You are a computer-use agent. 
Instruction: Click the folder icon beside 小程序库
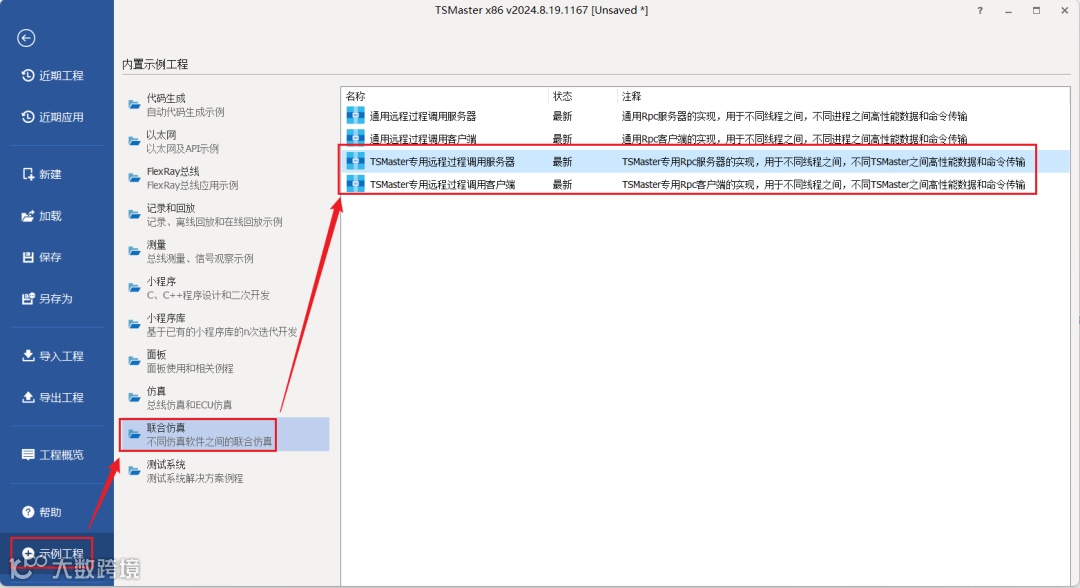(x=134, y=324)
